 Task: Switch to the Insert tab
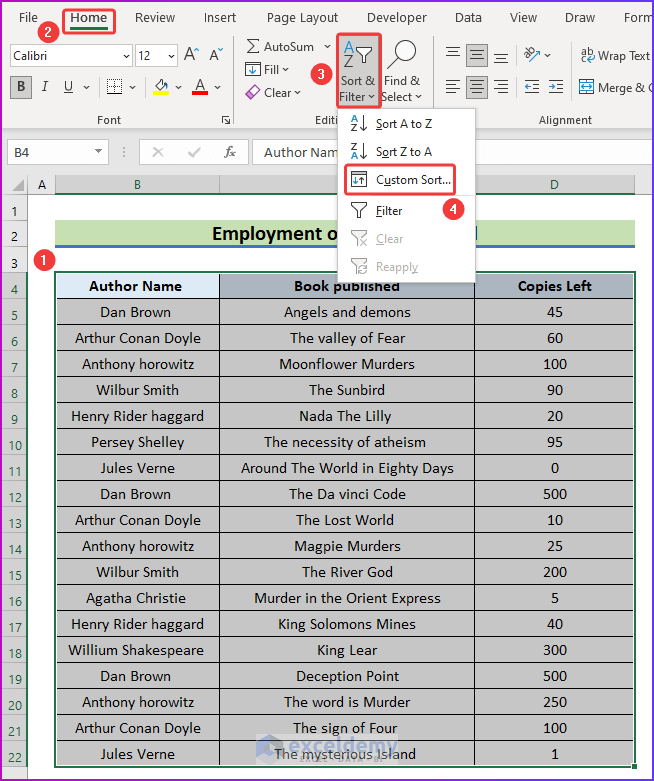click(220, 18)
